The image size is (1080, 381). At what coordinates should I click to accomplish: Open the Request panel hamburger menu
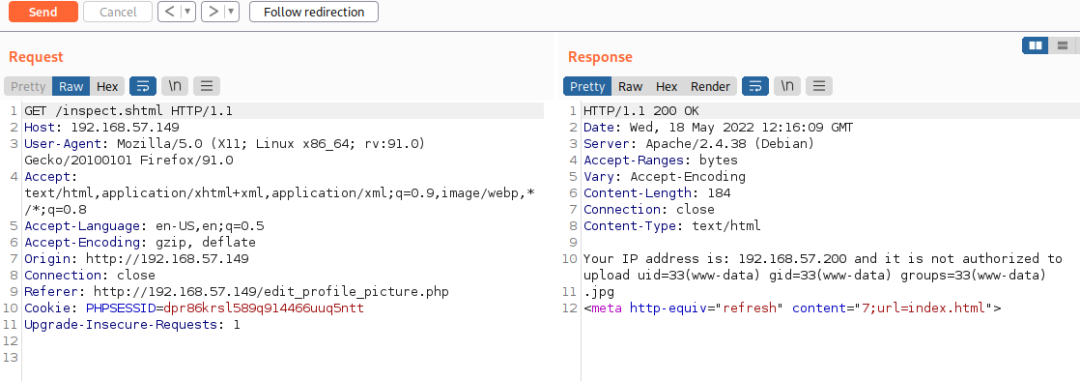[207, 86]
